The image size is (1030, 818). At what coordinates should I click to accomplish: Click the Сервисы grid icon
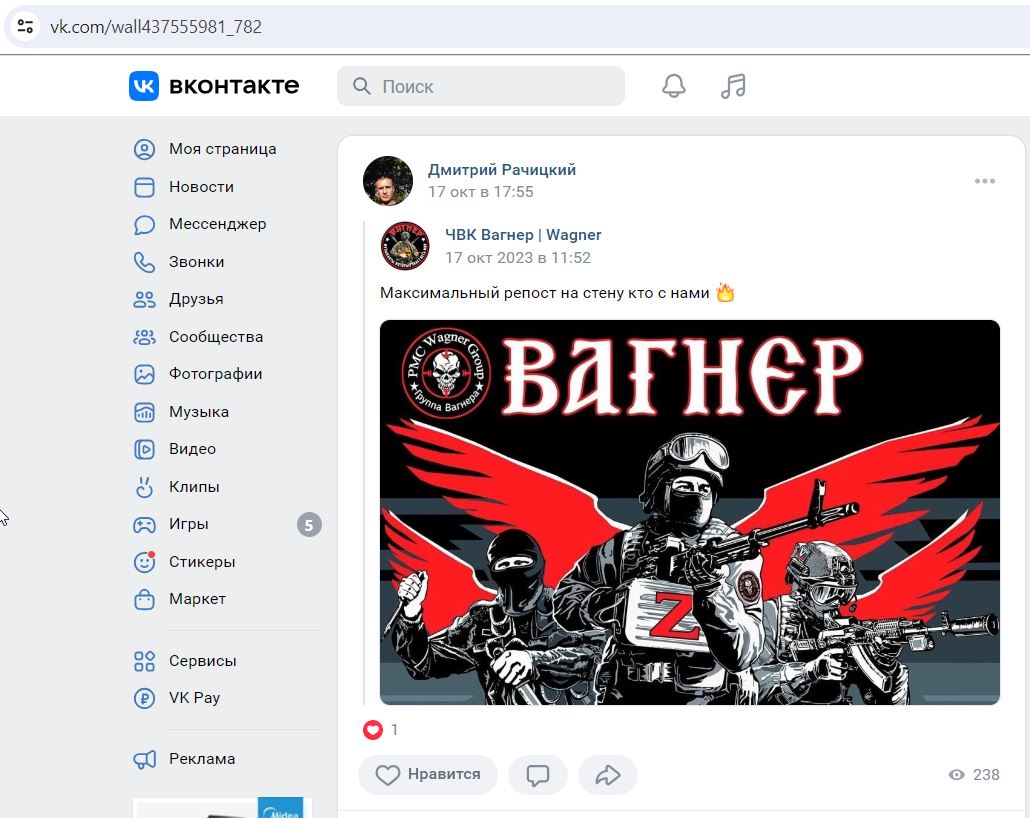tap(145, 661)
